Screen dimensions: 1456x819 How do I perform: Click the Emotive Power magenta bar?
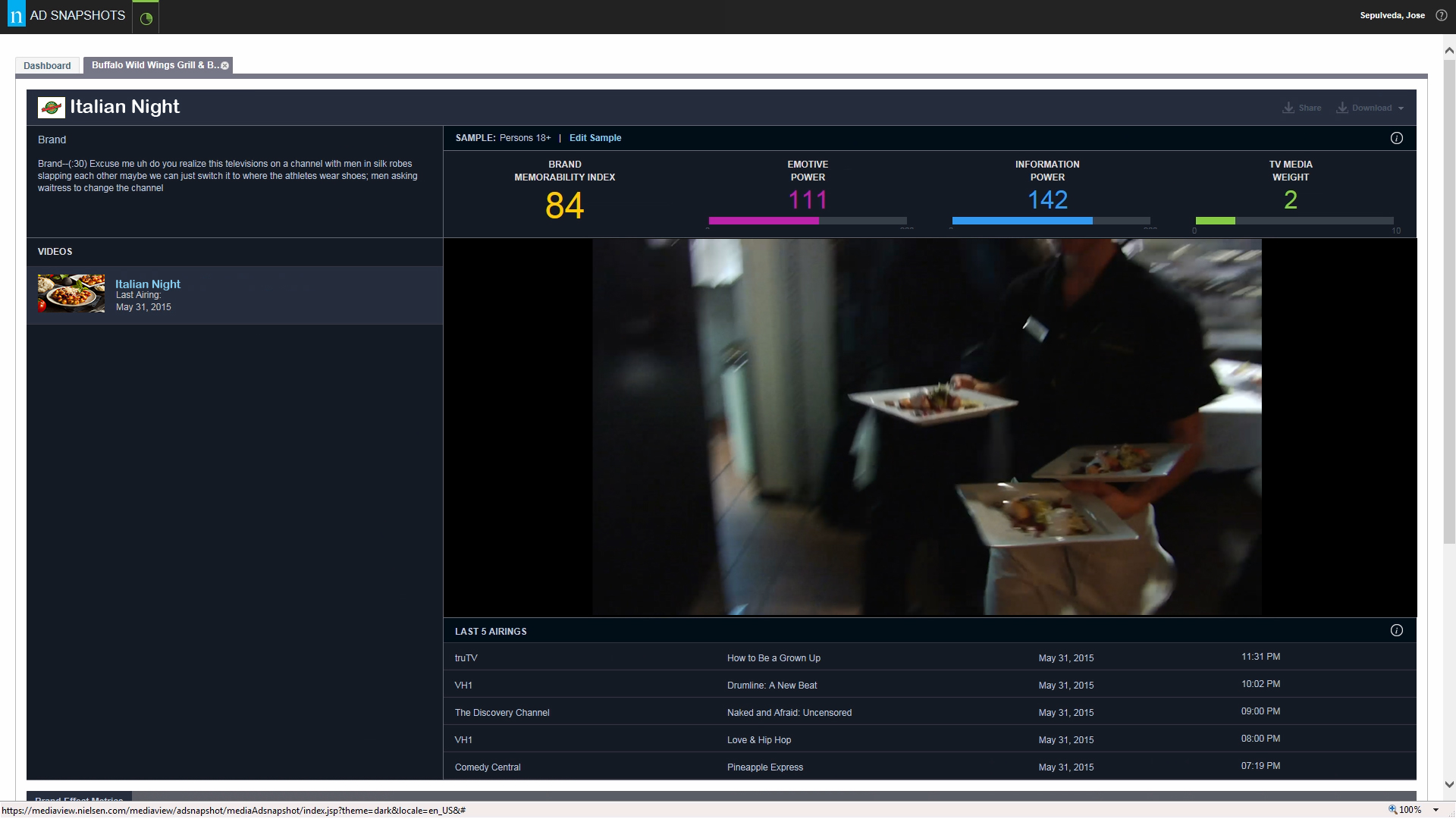coord(764,221)
